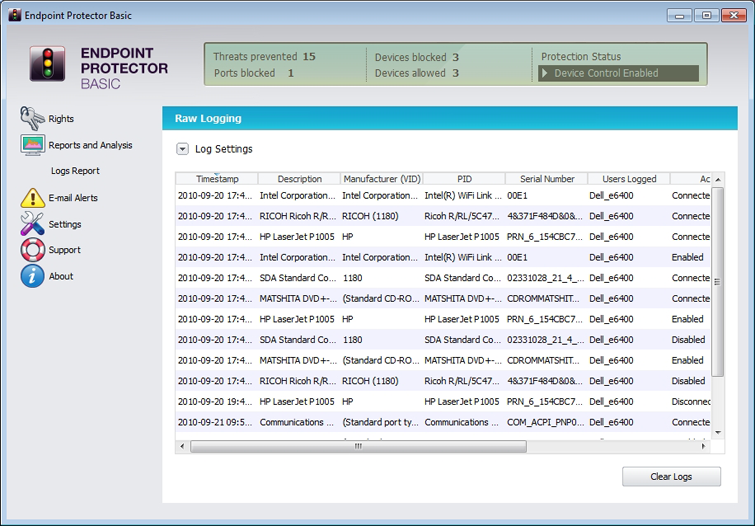Click the COM_ACPI_PNP0 serial number cell
The width and height of the screenshot is (755, 526).
[x=545, y=422]
